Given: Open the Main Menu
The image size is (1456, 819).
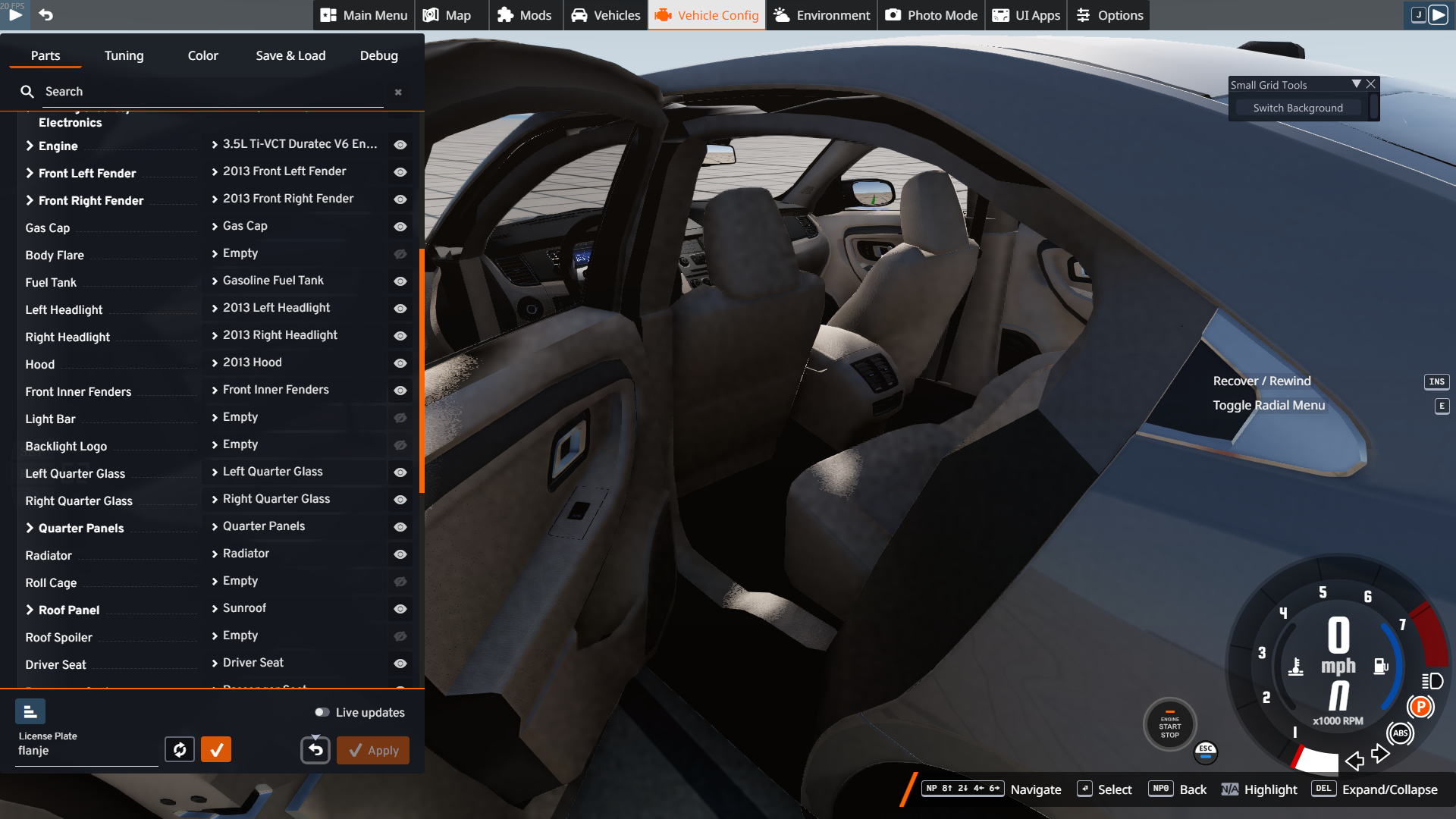Looking at the screenshot, I should pyautogui.click(x=364, y=15).
